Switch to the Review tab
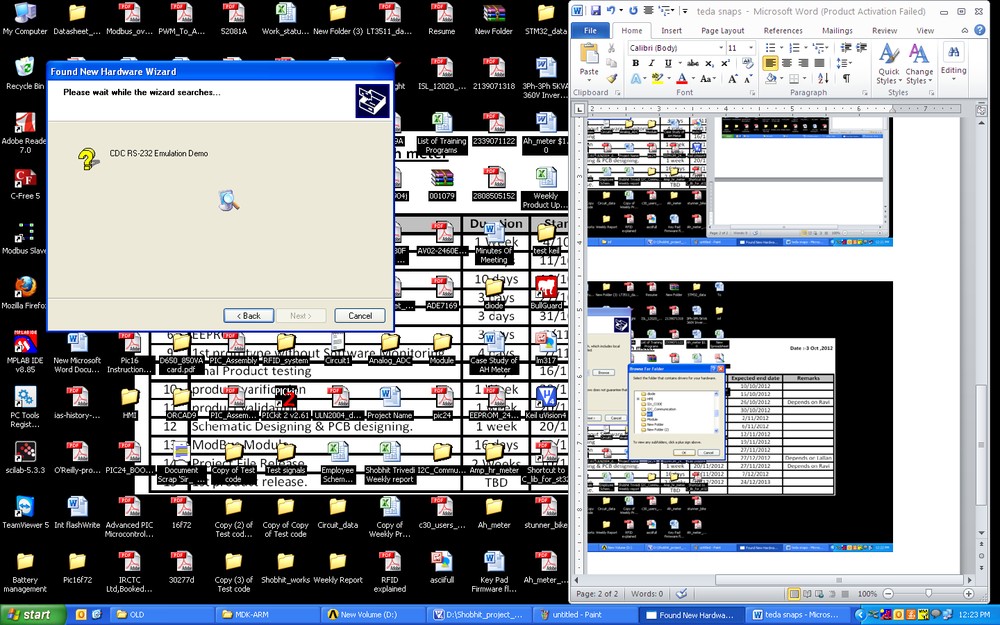 click(885, 30)
